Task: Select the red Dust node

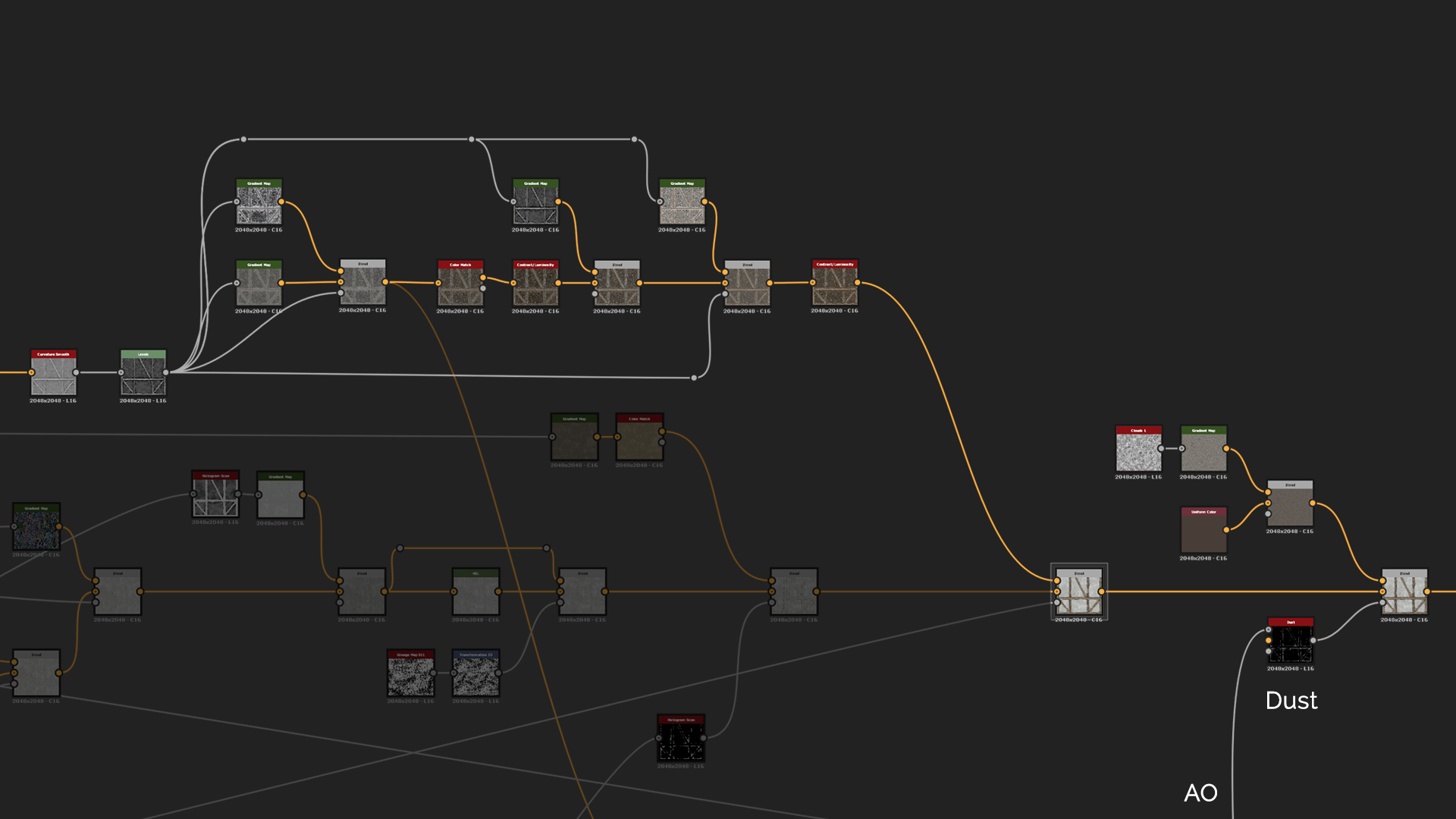Action: pyautogui.click(x=1291, y=643)
